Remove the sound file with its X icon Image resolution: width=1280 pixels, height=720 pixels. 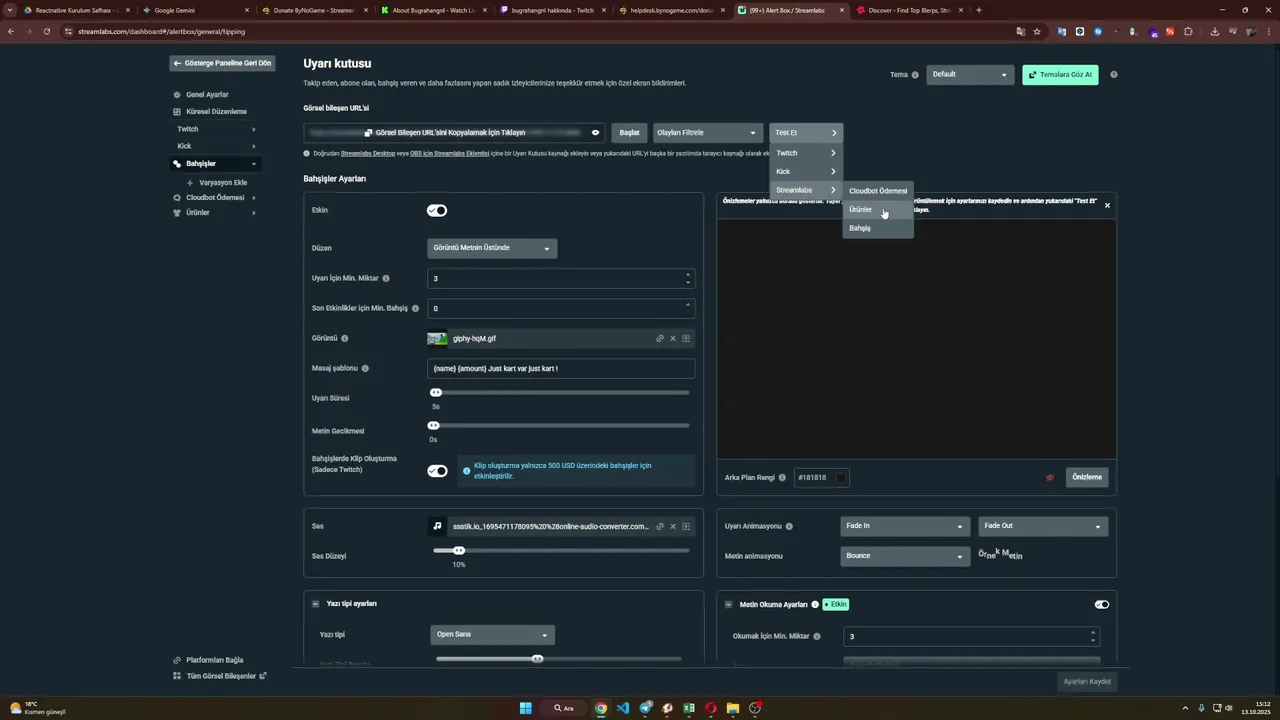(x=673, y=526)
